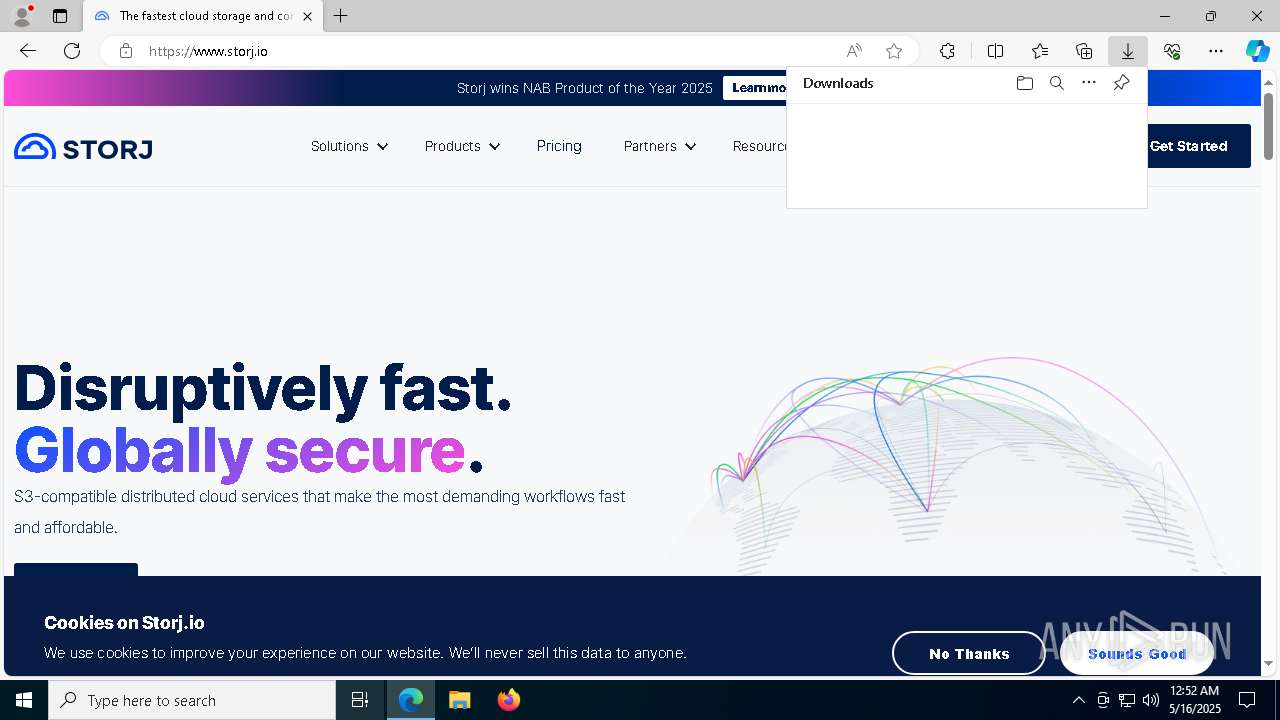This screenshot has width=1280, height=720.
Task: Open Task View on taskbar
Action: (360, 700)
